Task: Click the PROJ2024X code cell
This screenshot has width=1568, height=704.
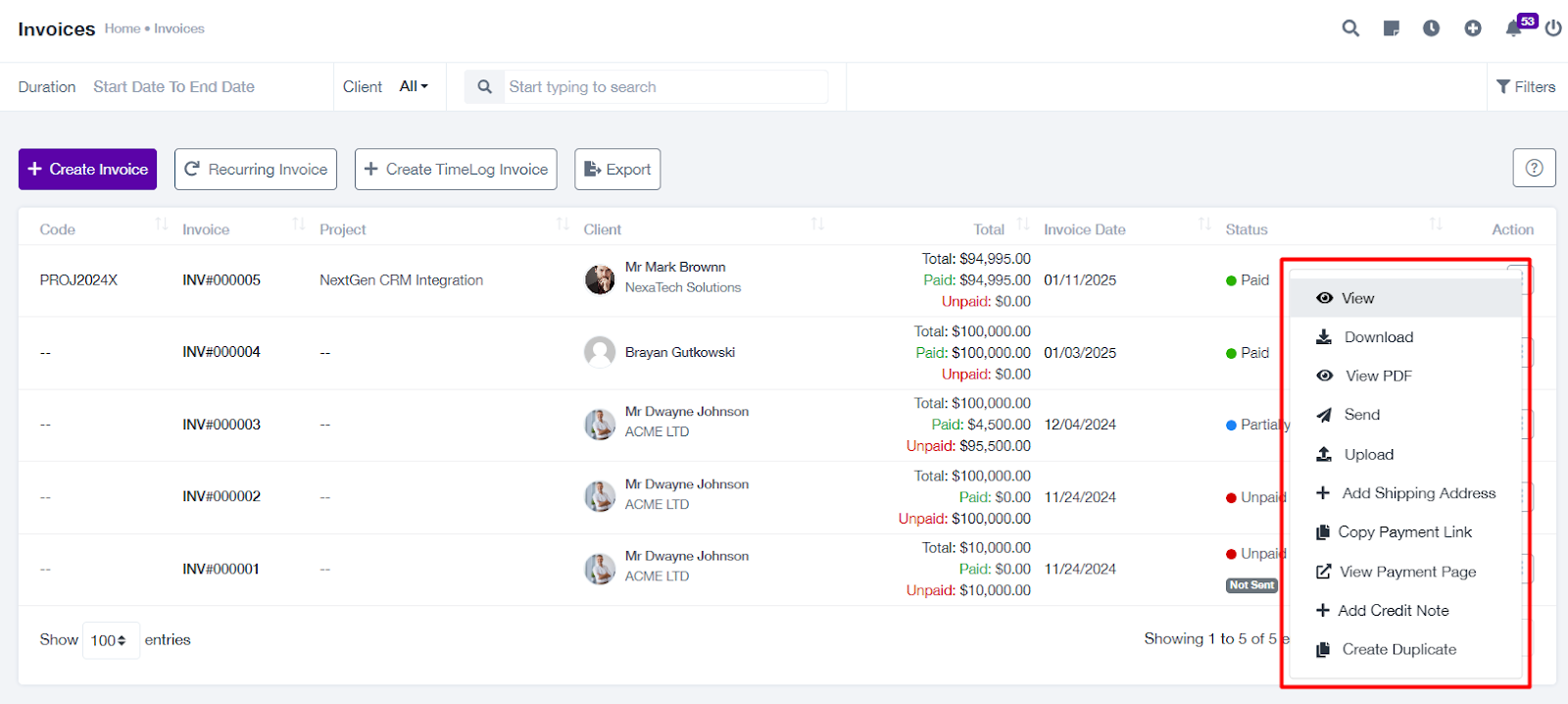Action: [x=78, y=280]
